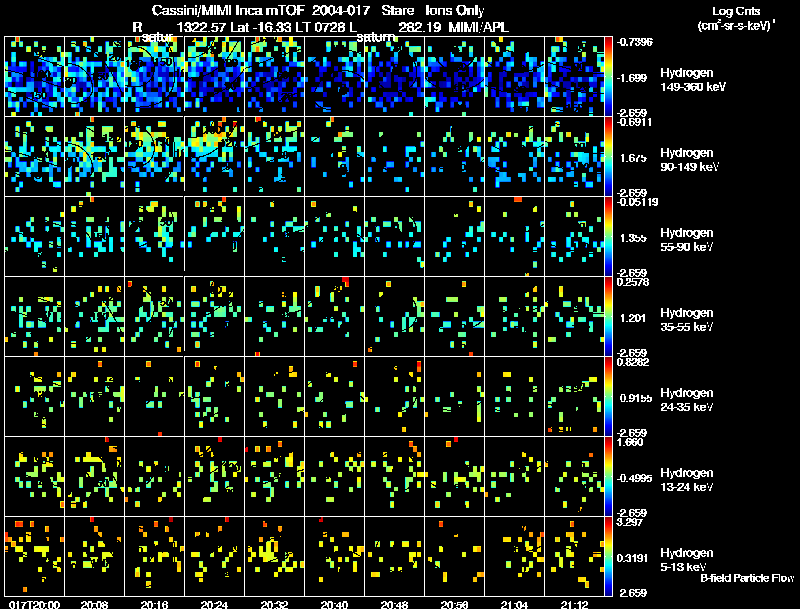Viewport: 800px width, 609px height.
Task: Click the 'Hydrogen 149-360 keV' row label
Action: [693, 80]
